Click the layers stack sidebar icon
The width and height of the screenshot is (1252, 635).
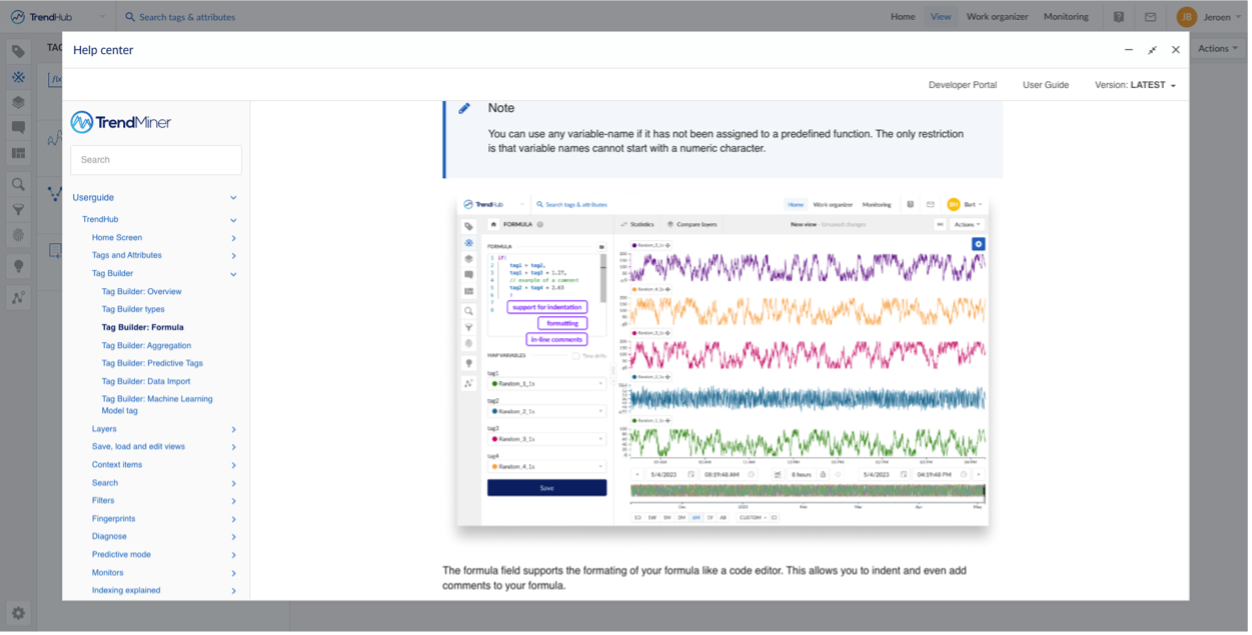point(18,102)
